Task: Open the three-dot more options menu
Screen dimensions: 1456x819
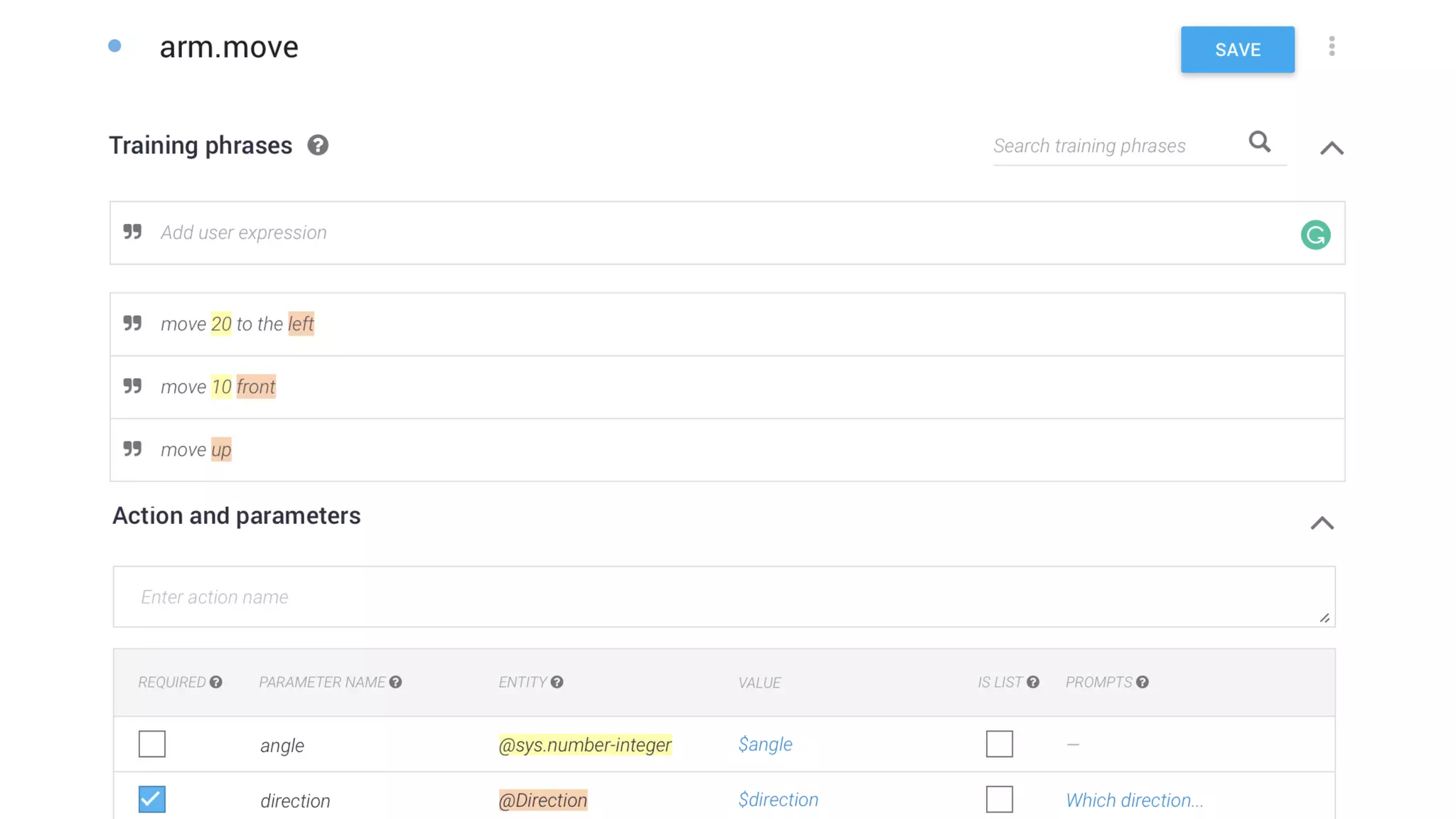Action: pos(1332,46)
